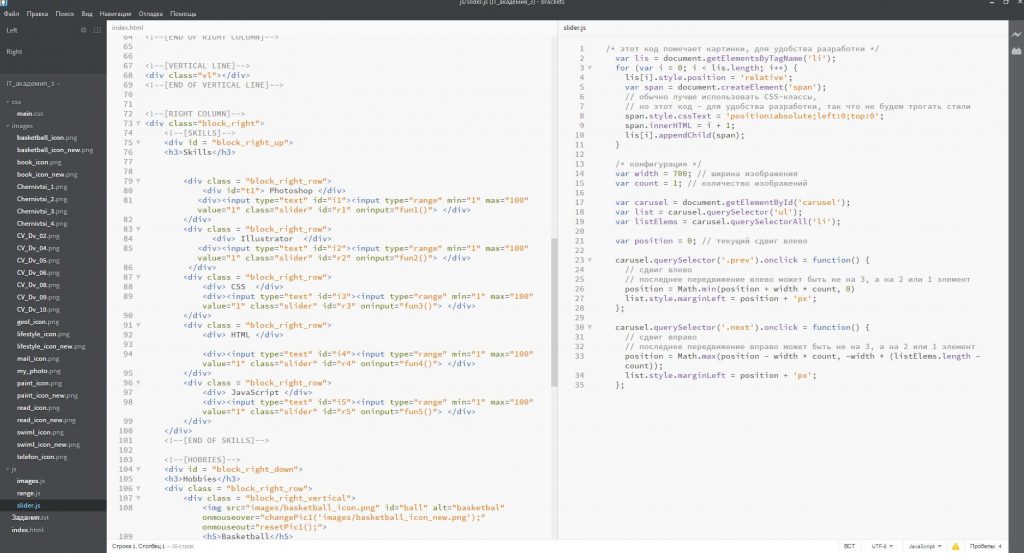1024x553 pixels.
Task: Open Chernivtsi_1.png in the file tree
Action: click(42, 187)
